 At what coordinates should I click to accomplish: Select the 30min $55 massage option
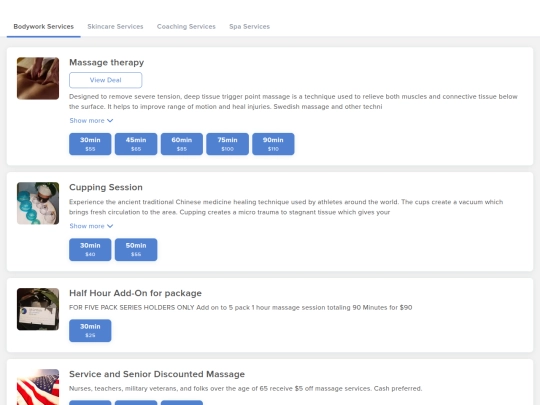90,144
